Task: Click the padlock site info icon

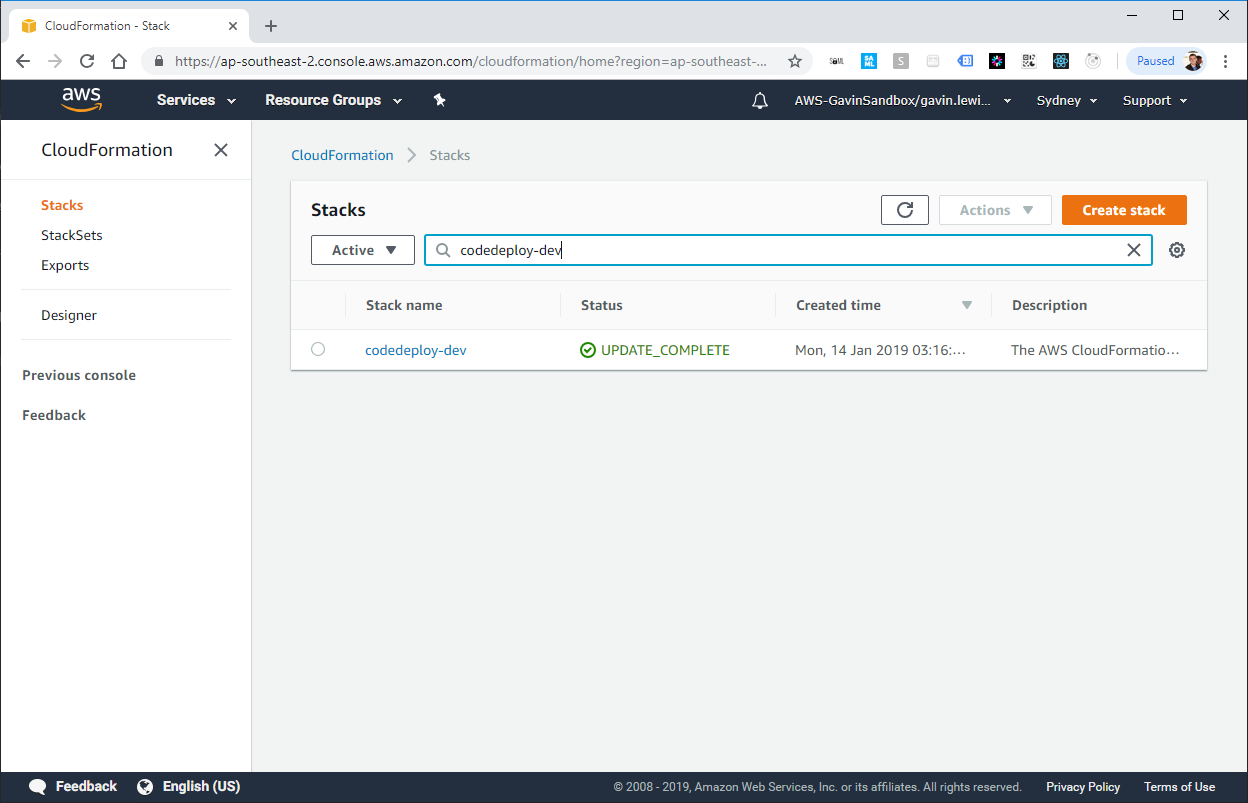Action: [158, 61]
